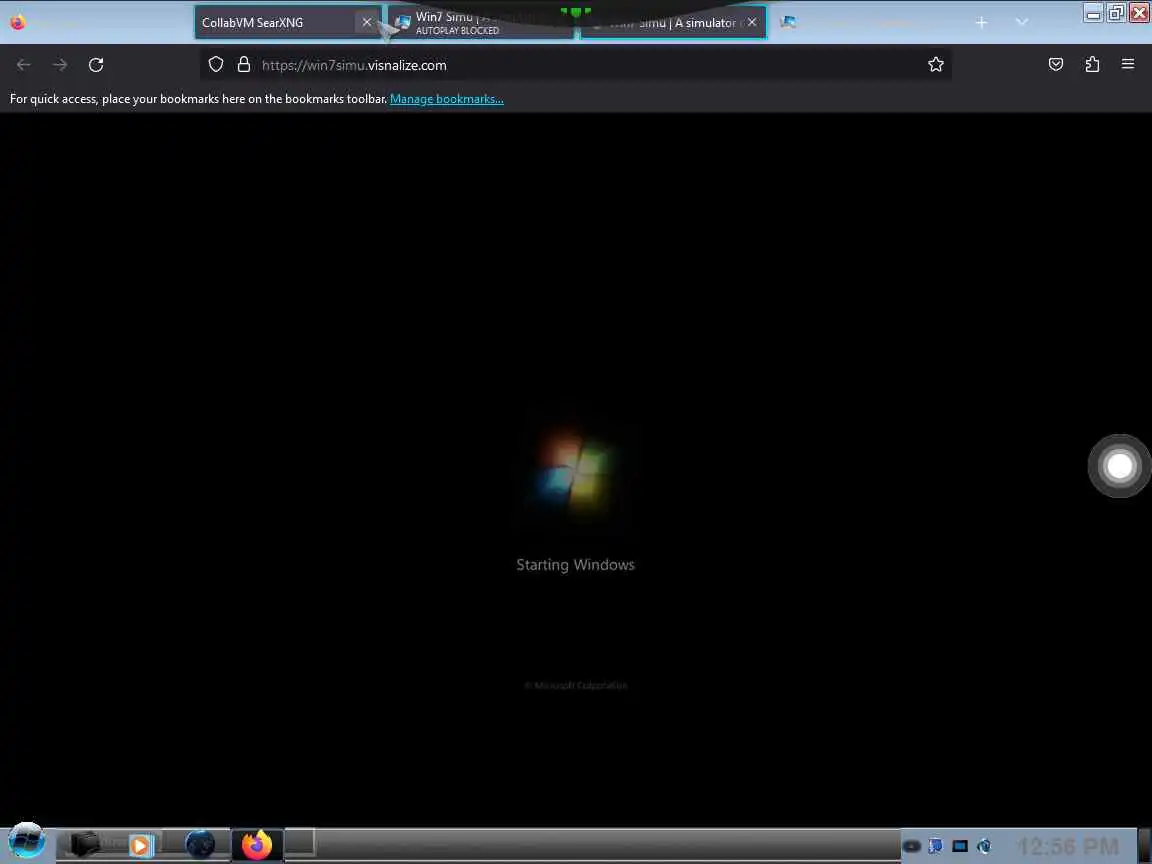Reload the current page
This screenshot has height=864, width=1152.
click(96, 65)
